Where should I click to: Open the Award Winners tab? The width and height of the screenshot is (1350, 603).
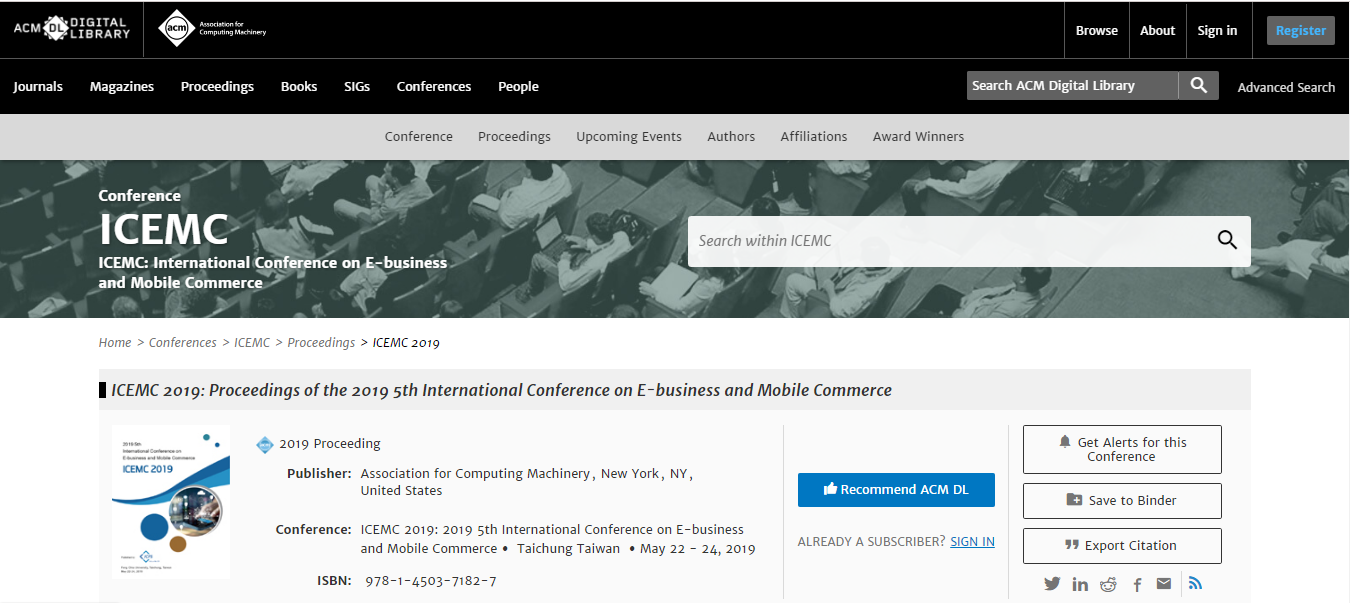(918, 136)
